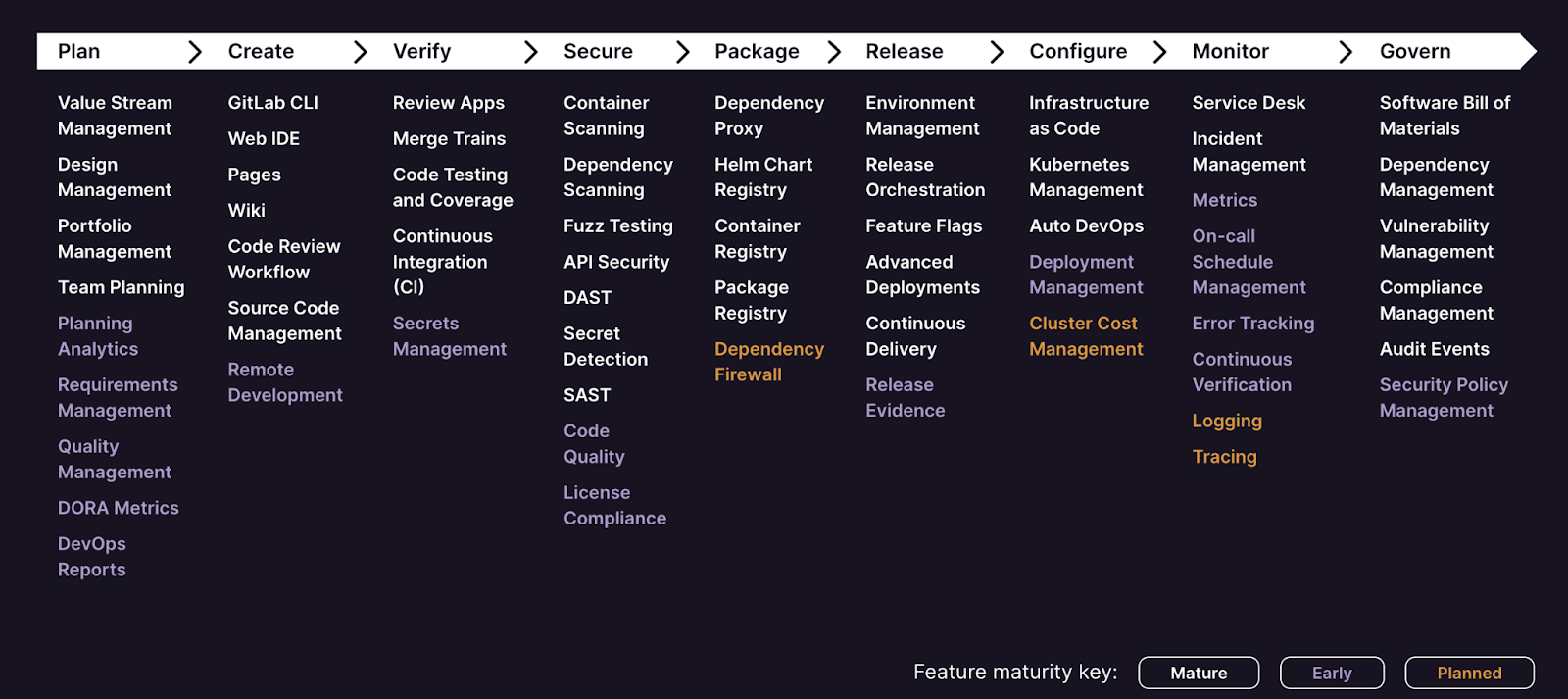Select the Early maturity key pill
Image resolution: width=1568 pixels, height=699 pixels.
(x=1332, y=673)
